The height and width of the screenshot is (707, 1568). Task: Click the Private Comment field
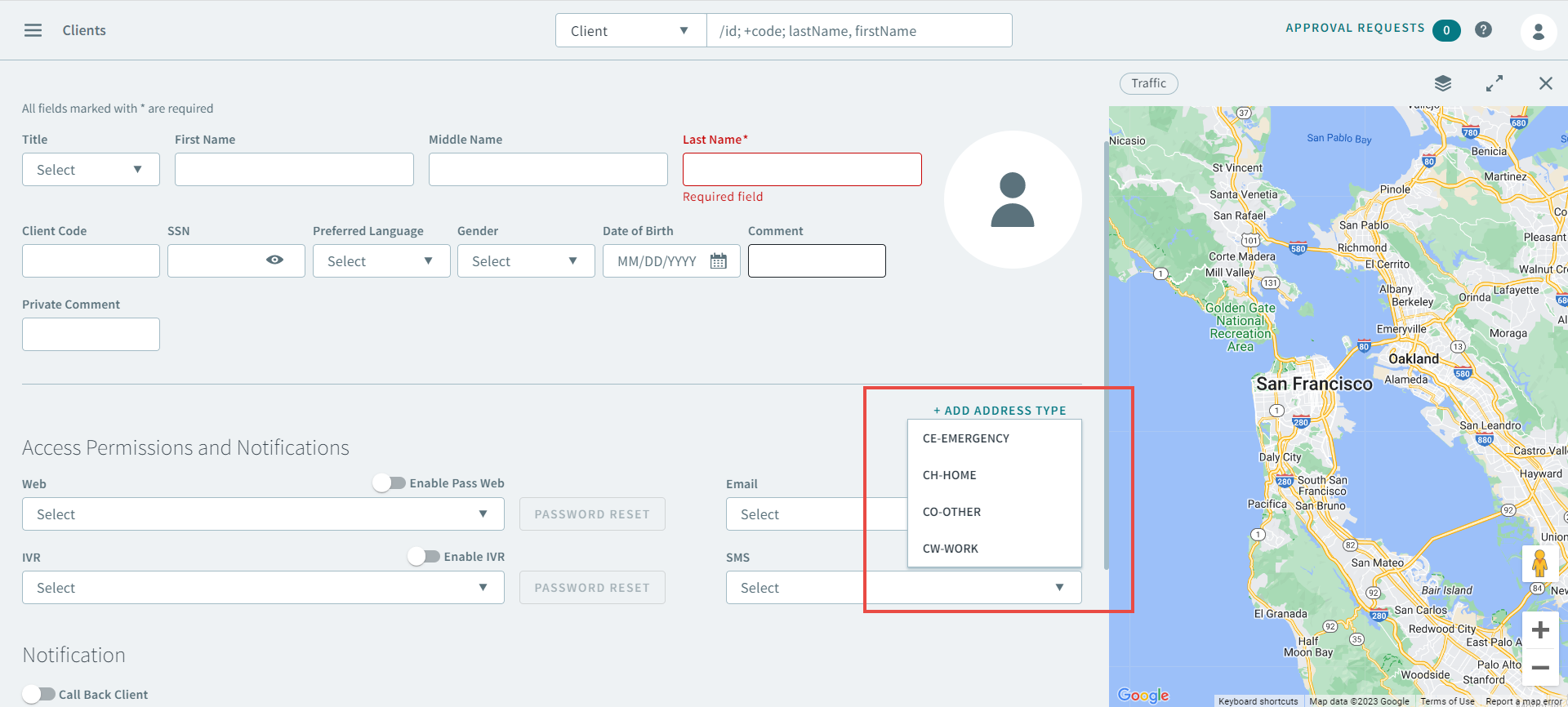coord(91,335)
